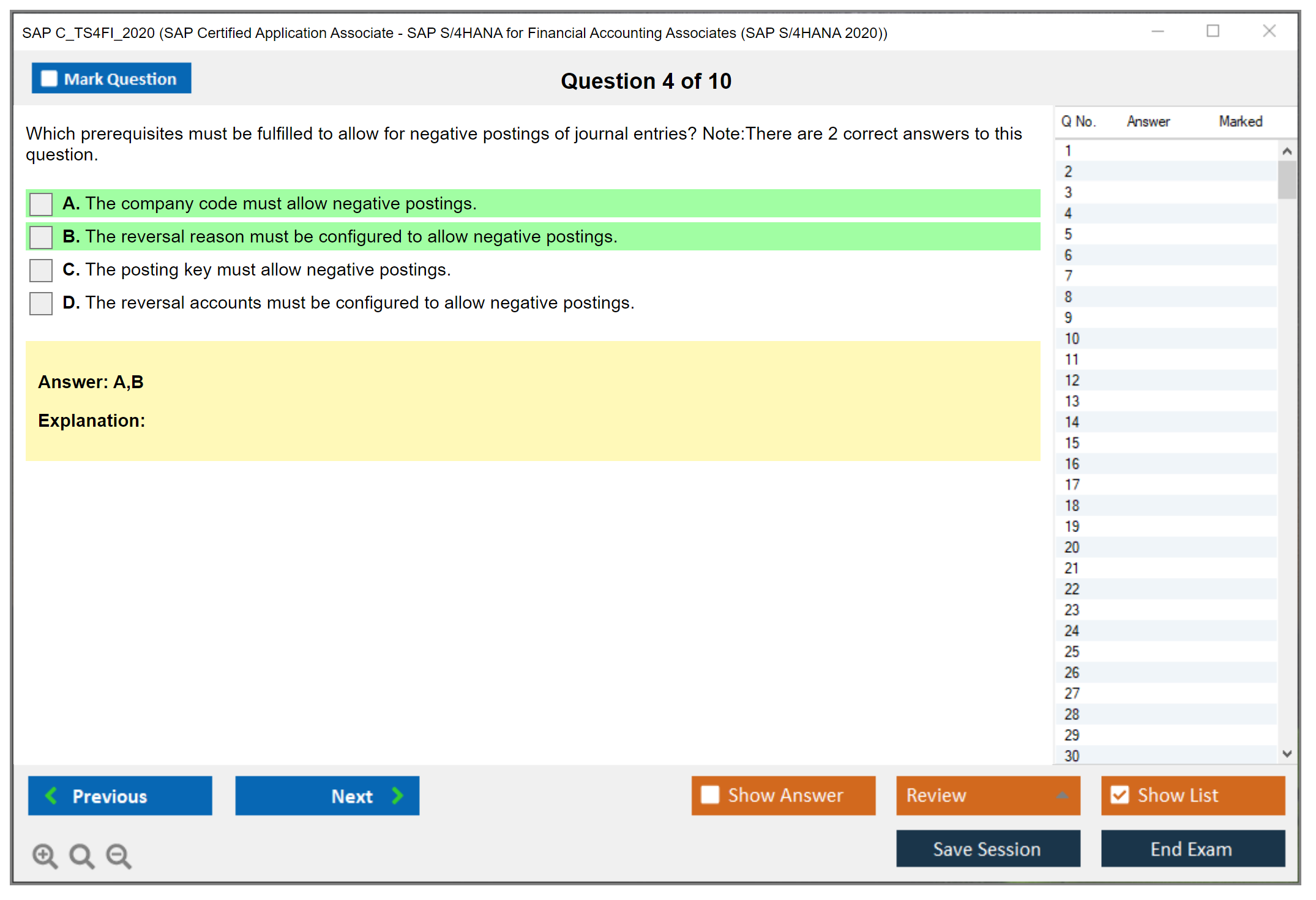The image size is (1316, 900).
Task: Check answer option A checkbox
Action: point(41,204)
